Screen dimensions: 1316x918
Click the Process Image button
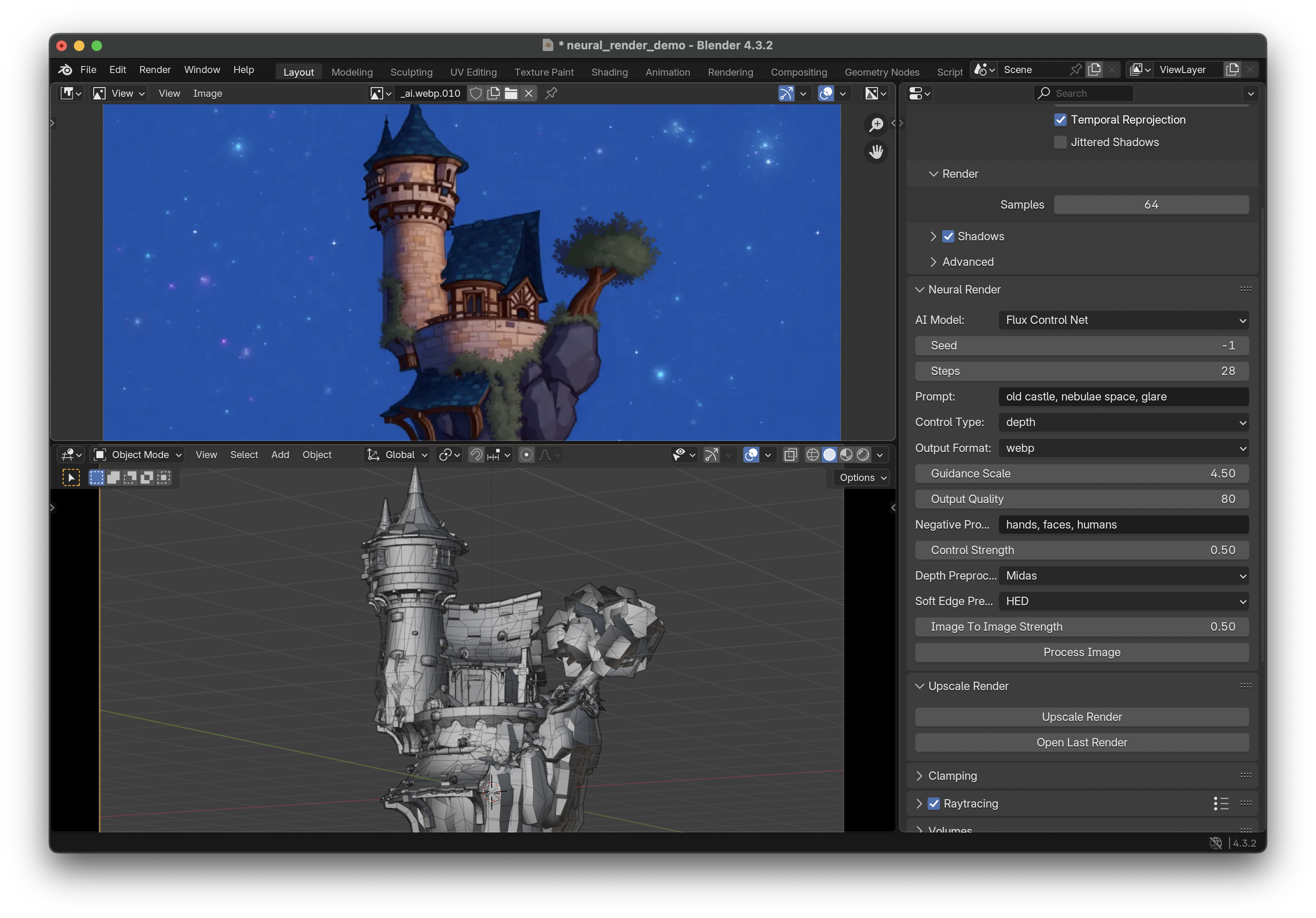[x=1081, y=652]
